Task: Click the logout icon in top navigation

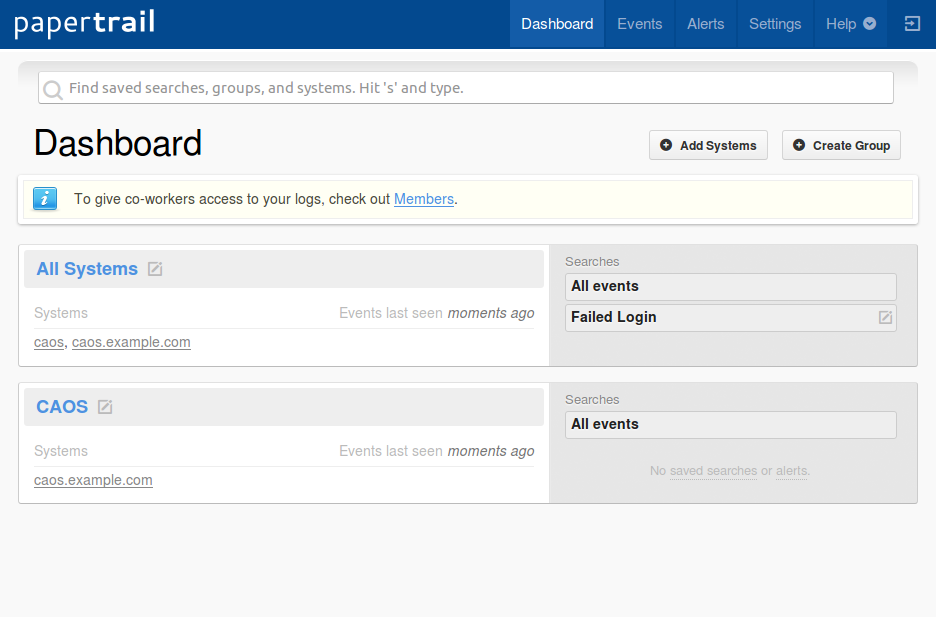Action: pyautogui.click(x=912, y=24)
